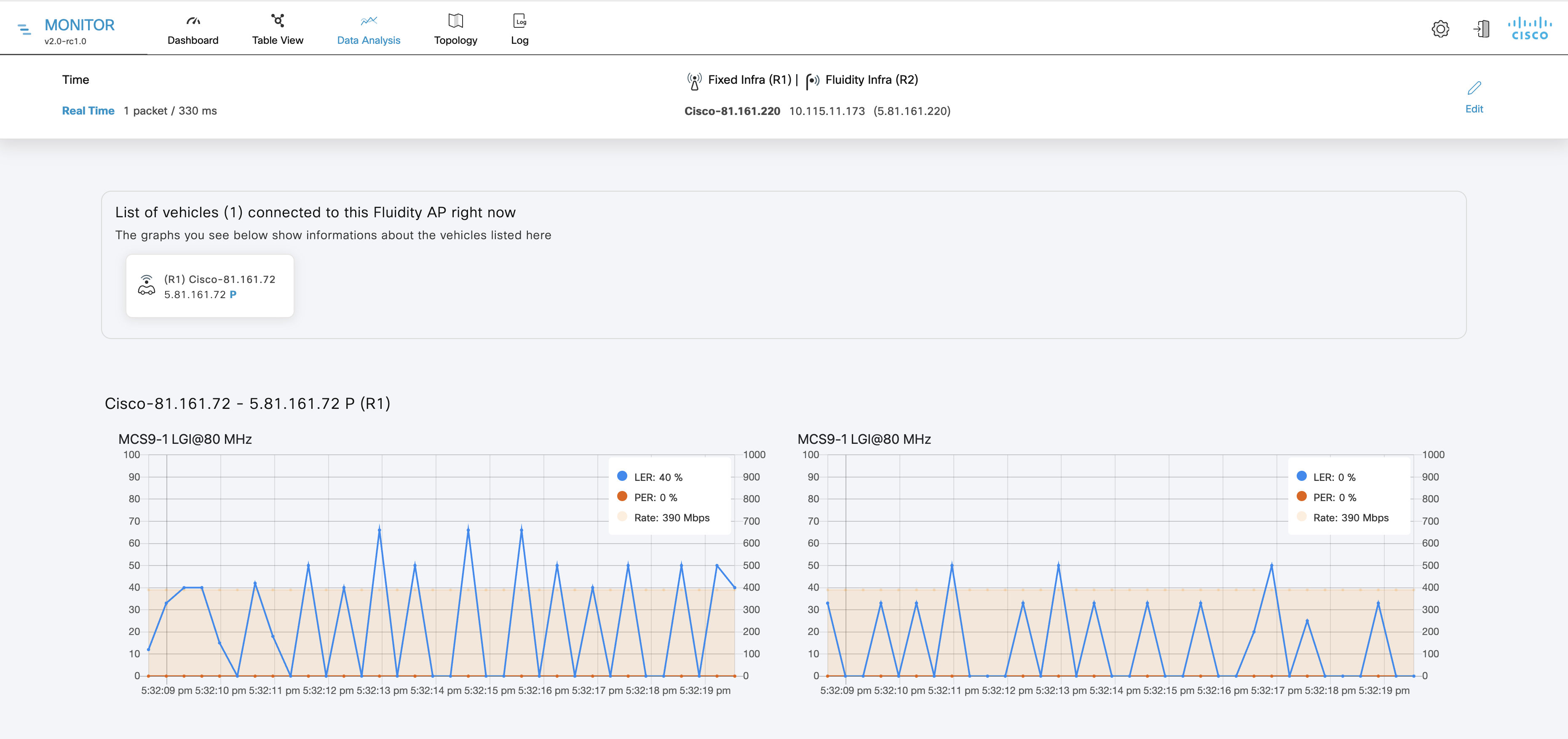
Task: Click the Topology map icon
Action: click(455, 21)
